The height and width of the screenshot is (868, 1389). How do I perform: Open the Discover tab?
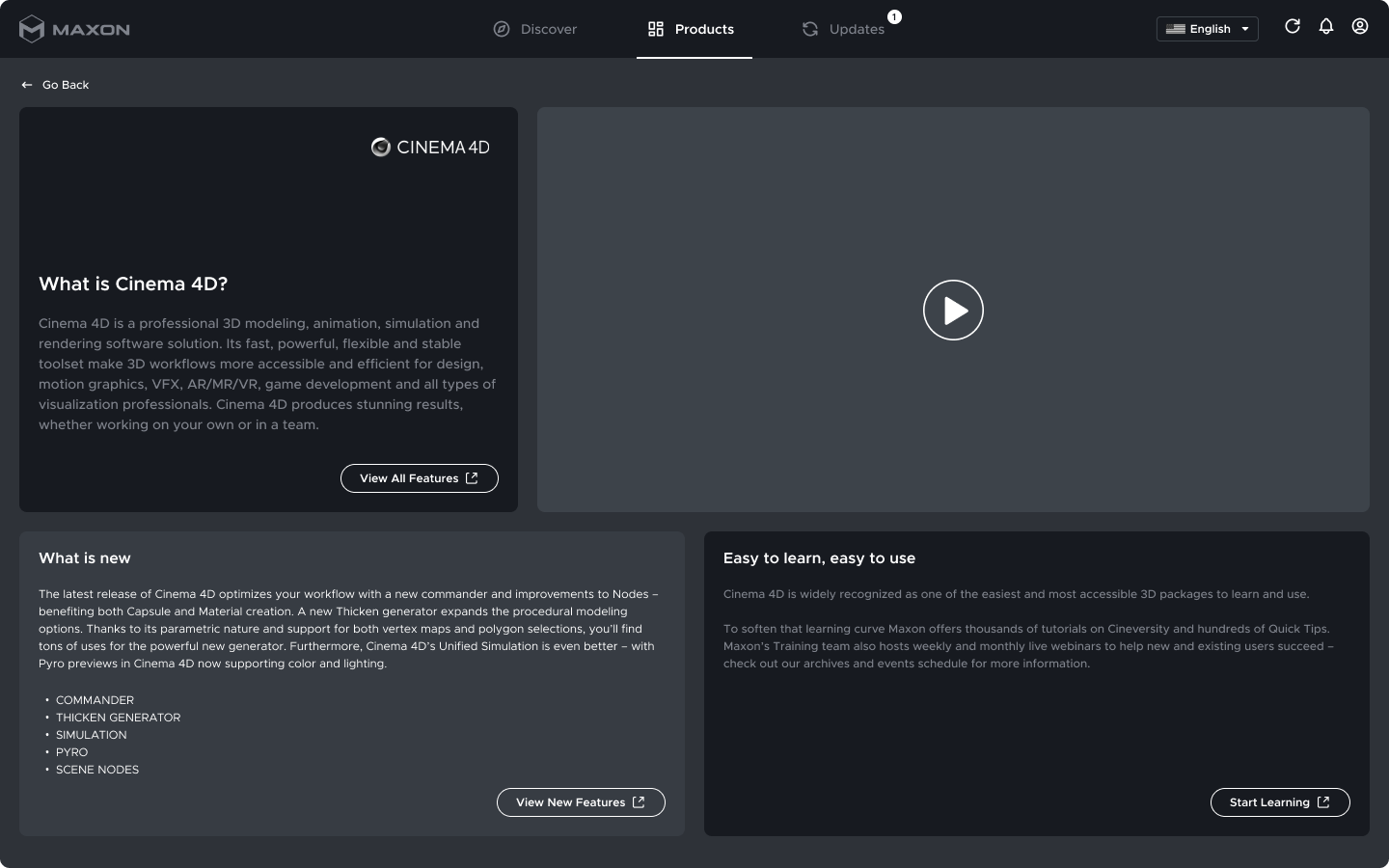coord(535,29)
